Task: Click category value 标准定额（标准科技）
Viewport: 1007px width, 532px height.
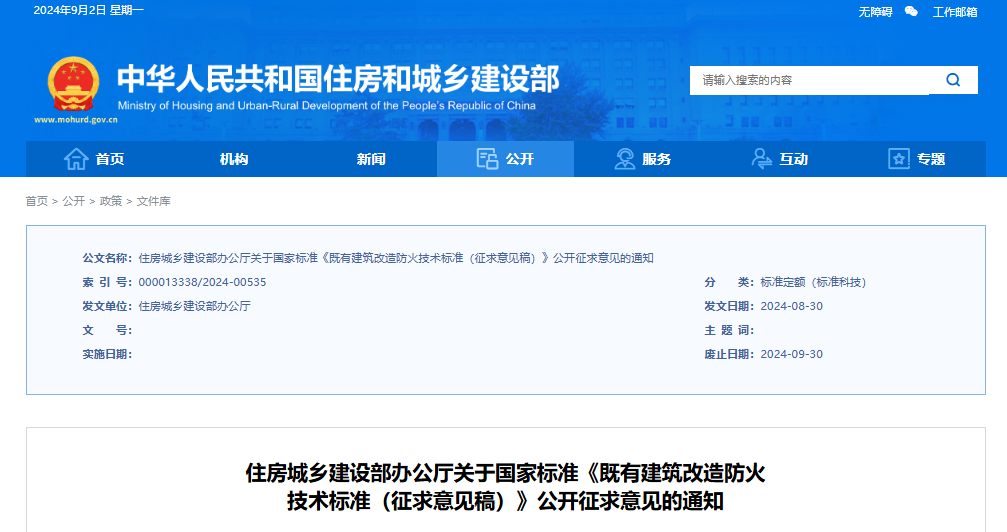Action: coord(813,282)
